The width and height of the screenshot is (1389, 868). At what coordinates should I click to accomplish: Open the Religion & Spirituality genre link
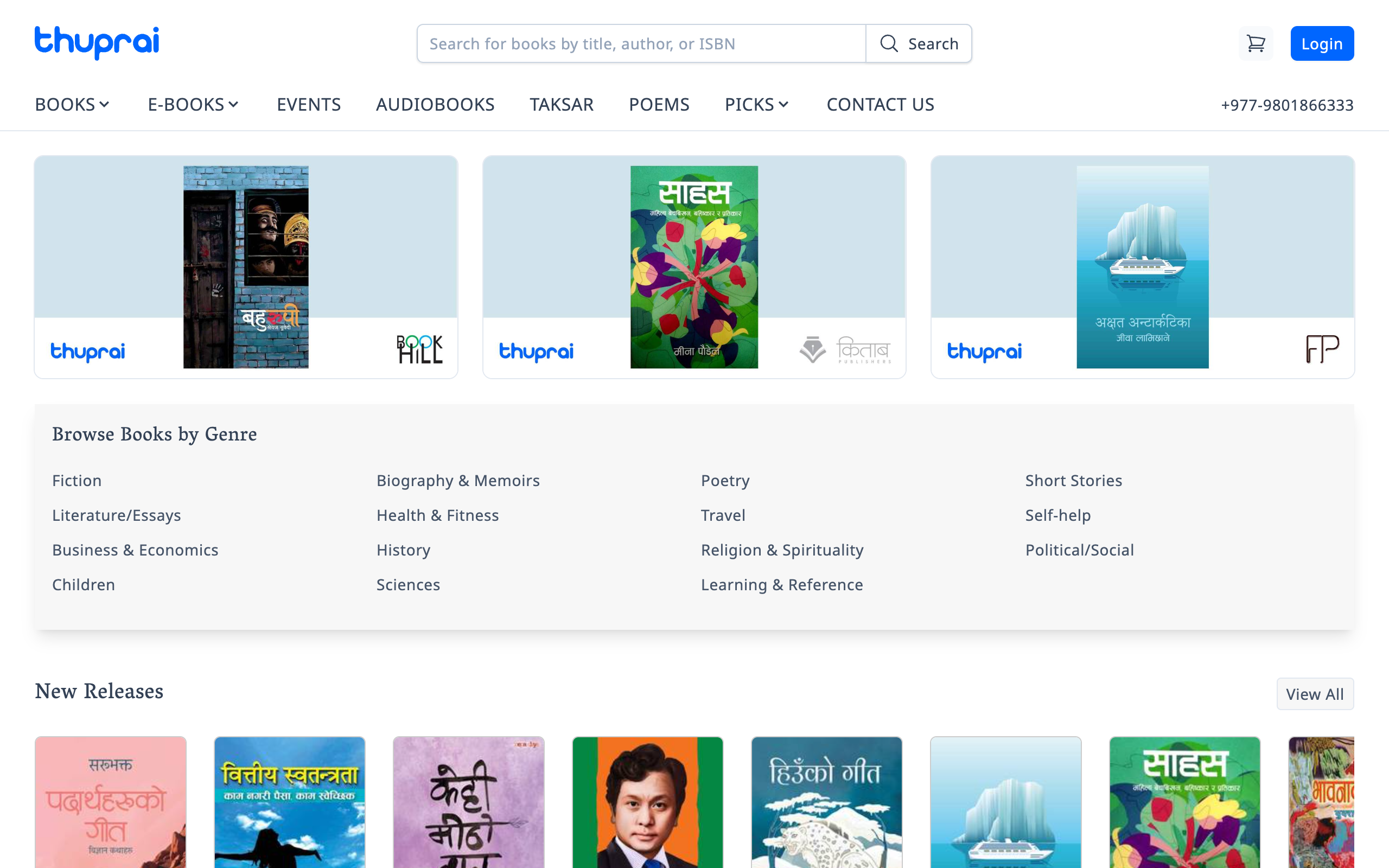pos(782,550)
